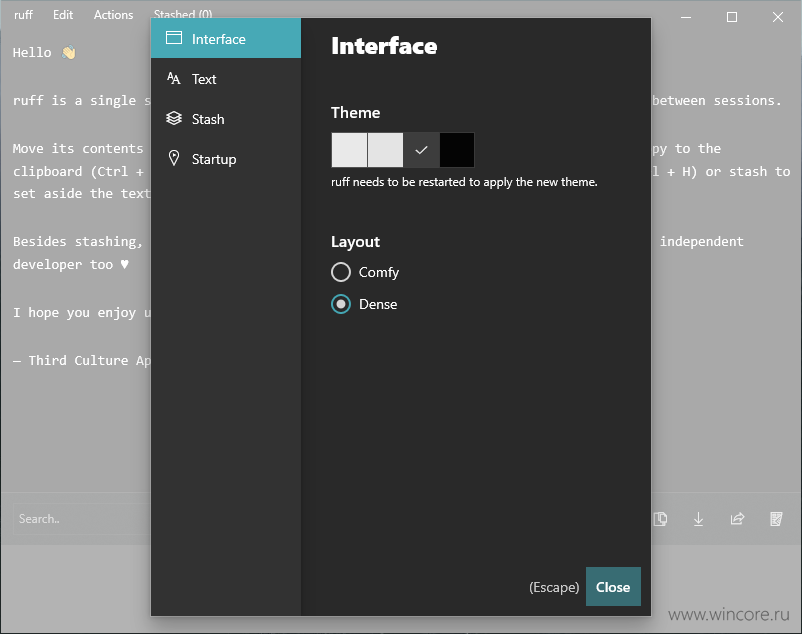This screenshot has height=634, width=802.
Task: Click the copy to clipboard icon
Action: (660, 519)
